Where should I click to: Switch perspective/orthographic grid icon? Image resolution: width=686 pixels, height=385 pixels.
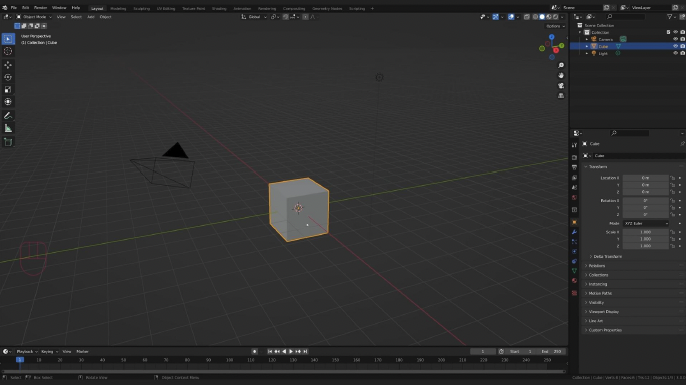click(x=561, y=95)
